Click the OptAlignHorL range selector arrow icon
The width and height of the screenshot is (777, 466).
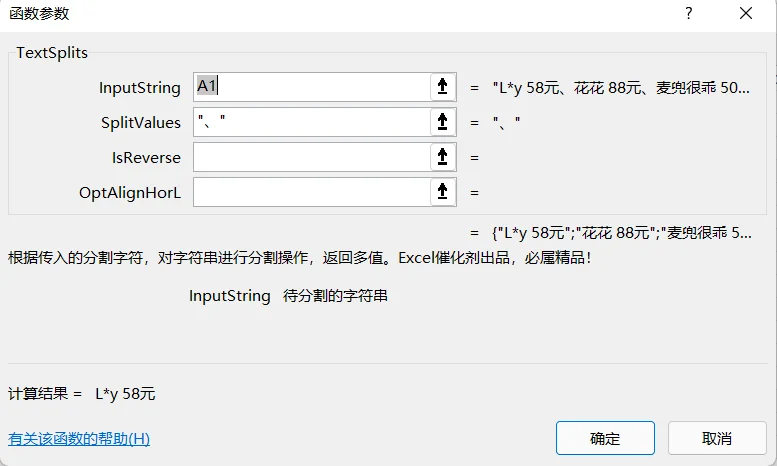point(443,192)
